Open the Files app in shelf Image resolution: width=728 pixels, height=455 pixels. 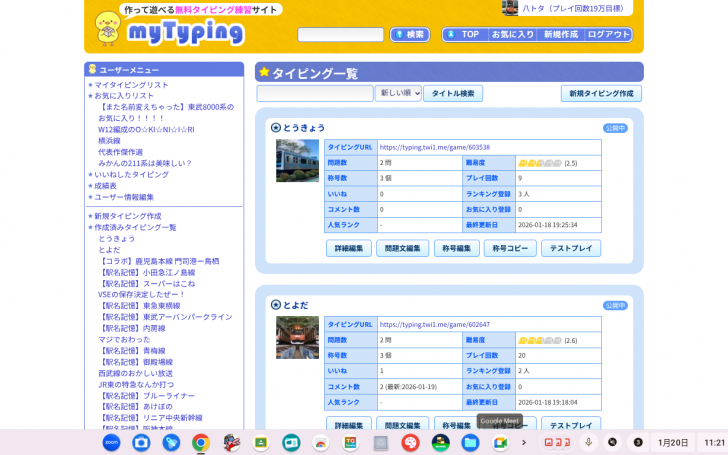(x=470, y=442)
